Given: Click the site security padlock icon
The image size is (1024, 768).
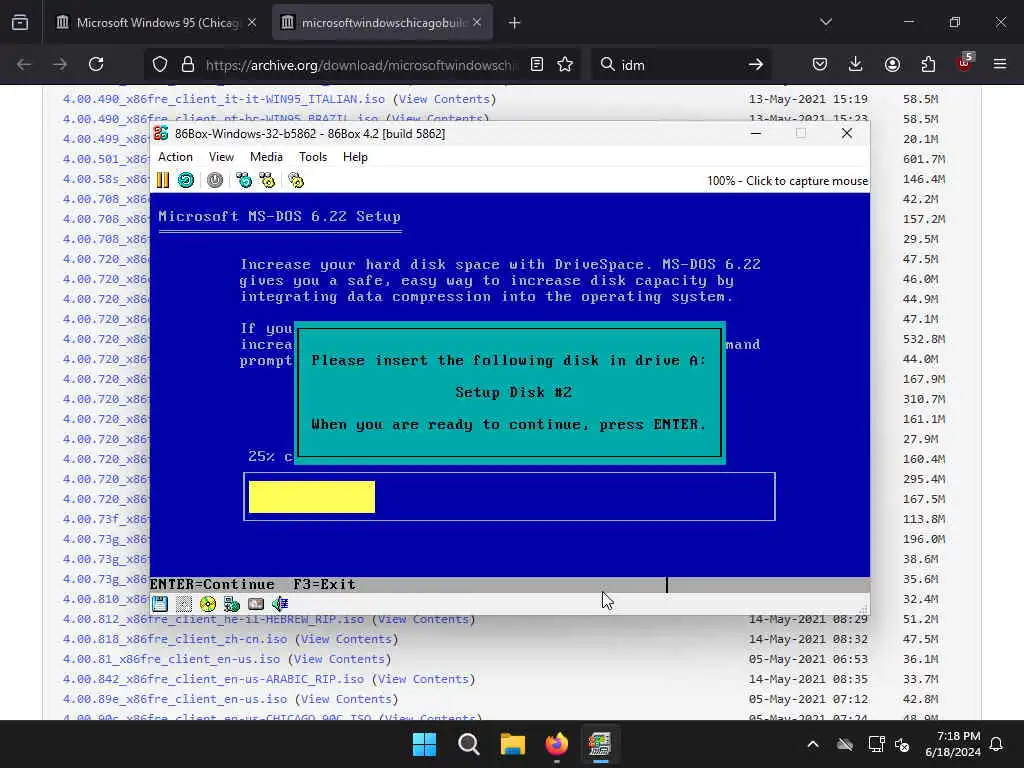Looking at the screenshot, I should 188,64.
